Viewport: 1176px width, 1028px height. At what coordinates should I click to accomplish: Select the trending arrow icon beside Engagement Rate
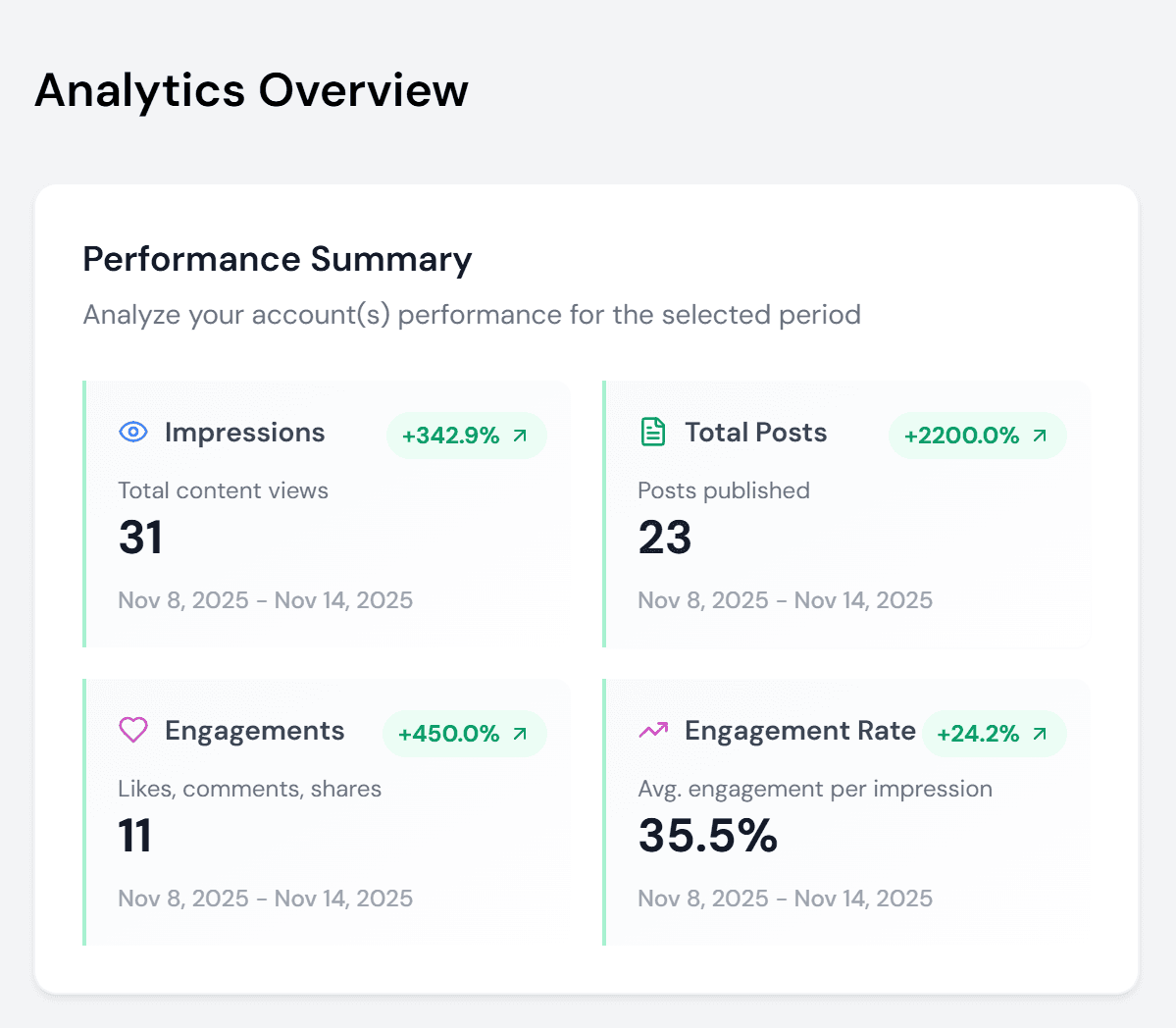pyautogui.click(x=653, y=731)
